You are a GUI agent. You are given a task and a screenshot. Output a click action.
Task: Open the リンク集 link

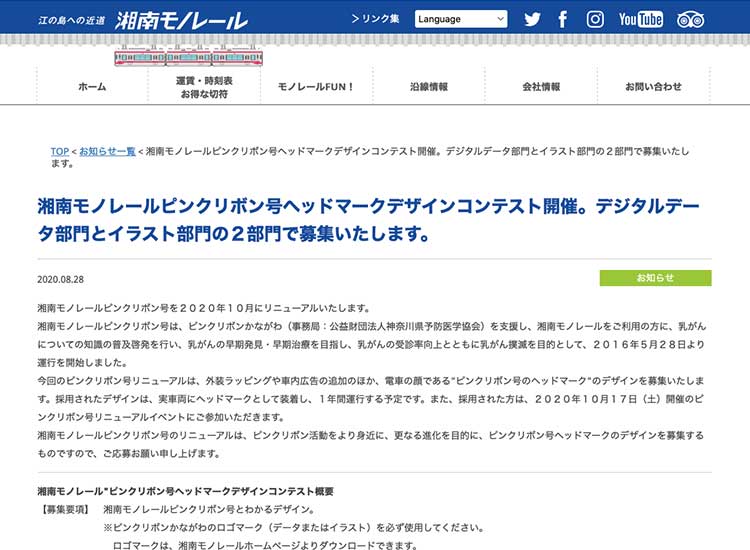coord(375,19)
